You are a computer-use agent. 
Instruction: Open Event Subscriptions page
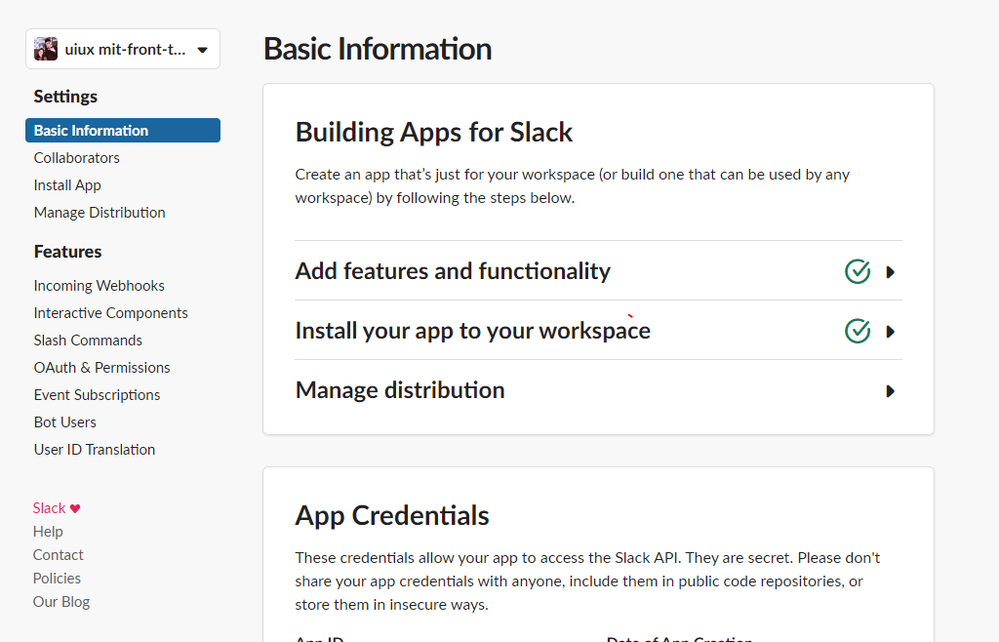point(97,396)
